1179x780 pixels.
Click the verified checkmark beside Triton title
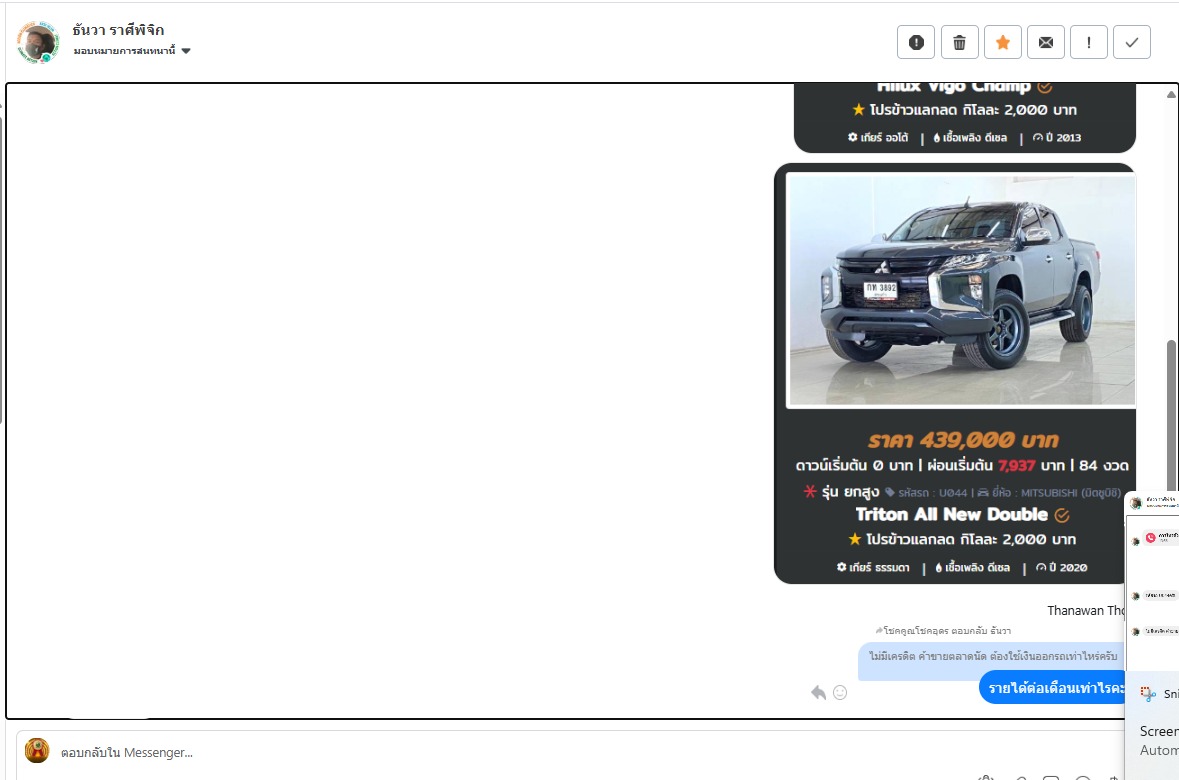pos(1062,515)
